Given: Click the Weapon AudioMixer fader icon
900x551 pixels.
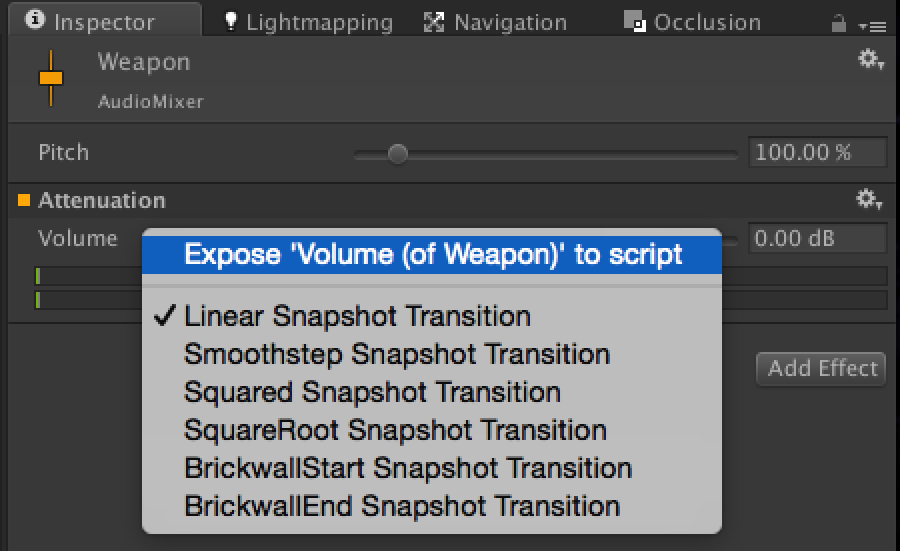Looking at the screenshot, I should 50,77.
